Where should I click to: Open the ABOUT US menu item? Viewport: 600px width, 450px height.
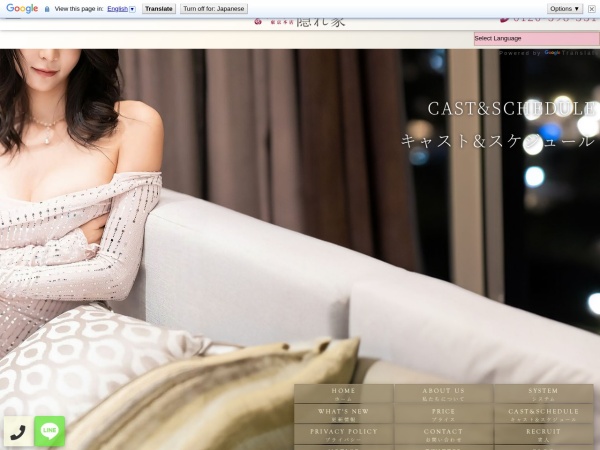pos(443,394)
